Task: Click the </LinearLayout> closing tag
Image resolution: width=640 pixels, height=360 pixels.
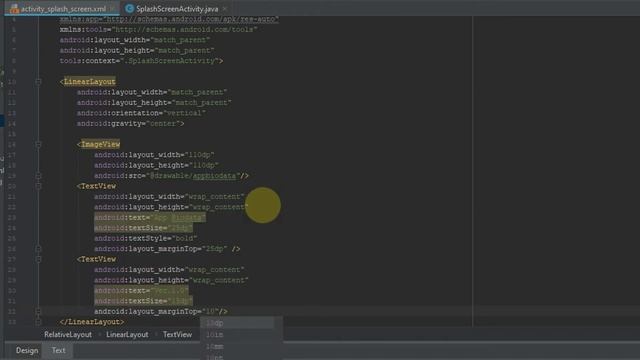Action: [x=92, y=322]
